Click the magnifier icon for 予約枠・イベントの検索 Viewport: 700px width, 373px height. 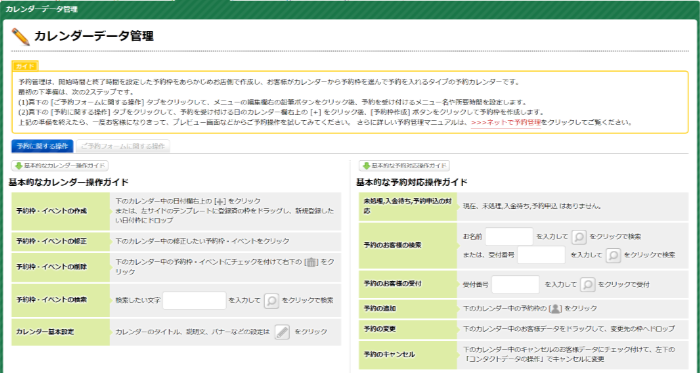[271, 301]
